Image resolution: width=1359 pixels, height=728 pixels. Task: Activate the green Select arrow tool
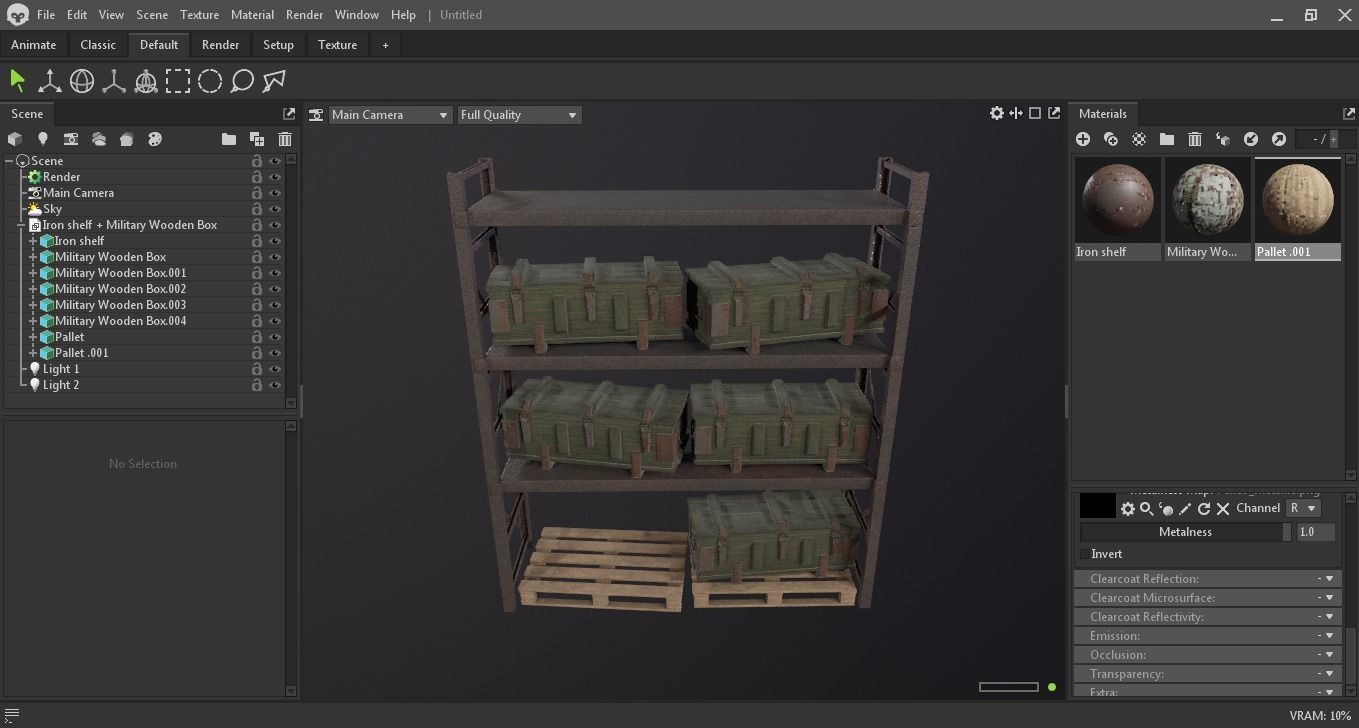tap(17, 81)
